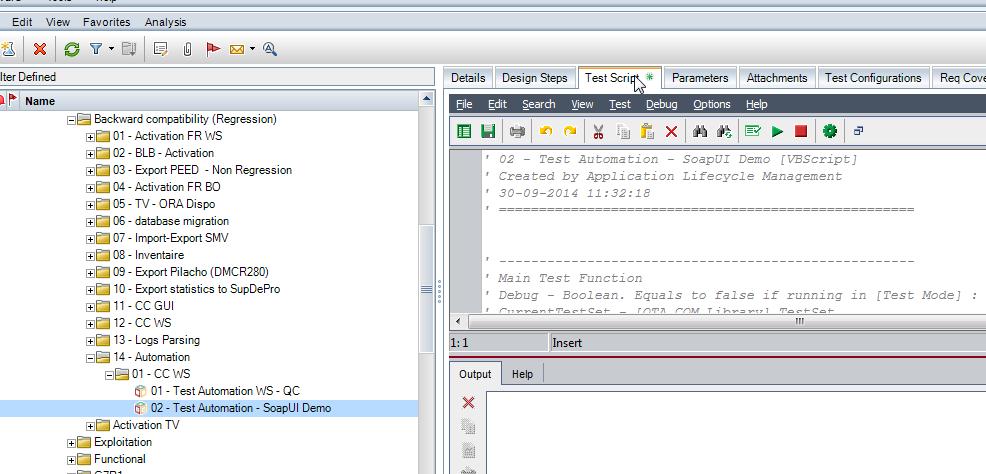Expand the Exploitation folder
This screenshot has width=986, height=474.
71,443
